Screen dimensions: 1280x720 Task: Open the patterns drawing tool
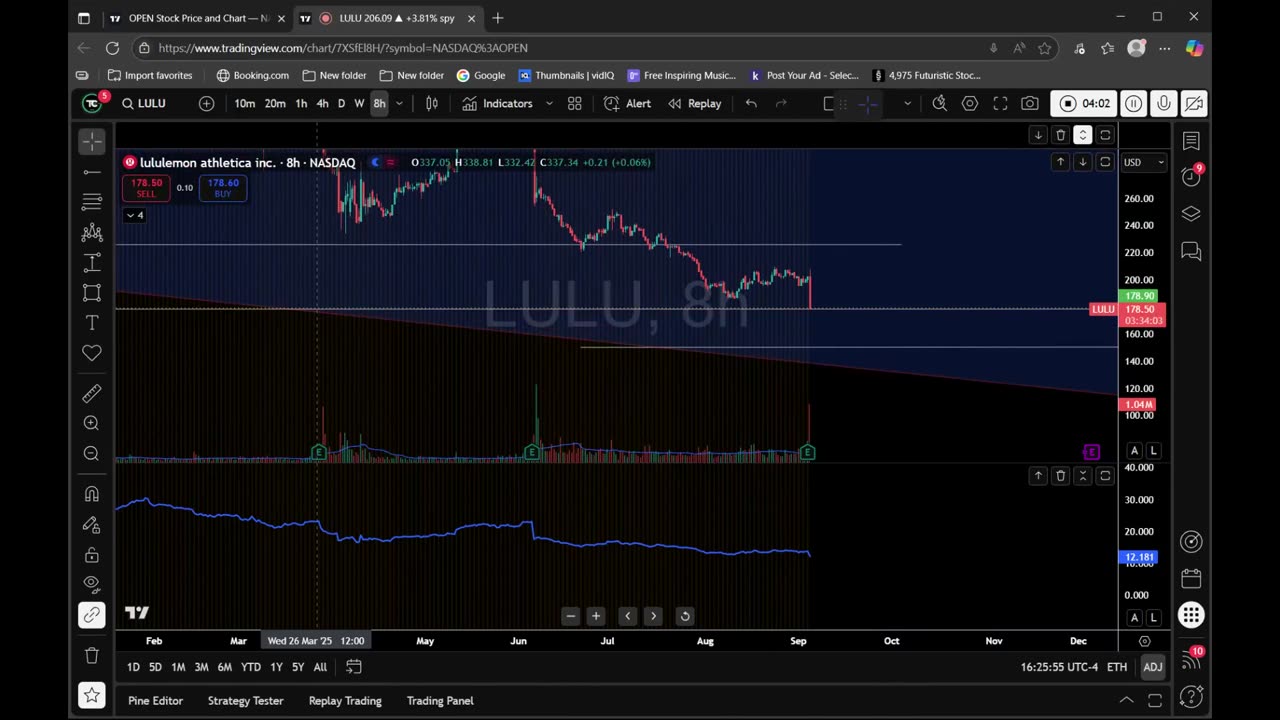(92, 232)
